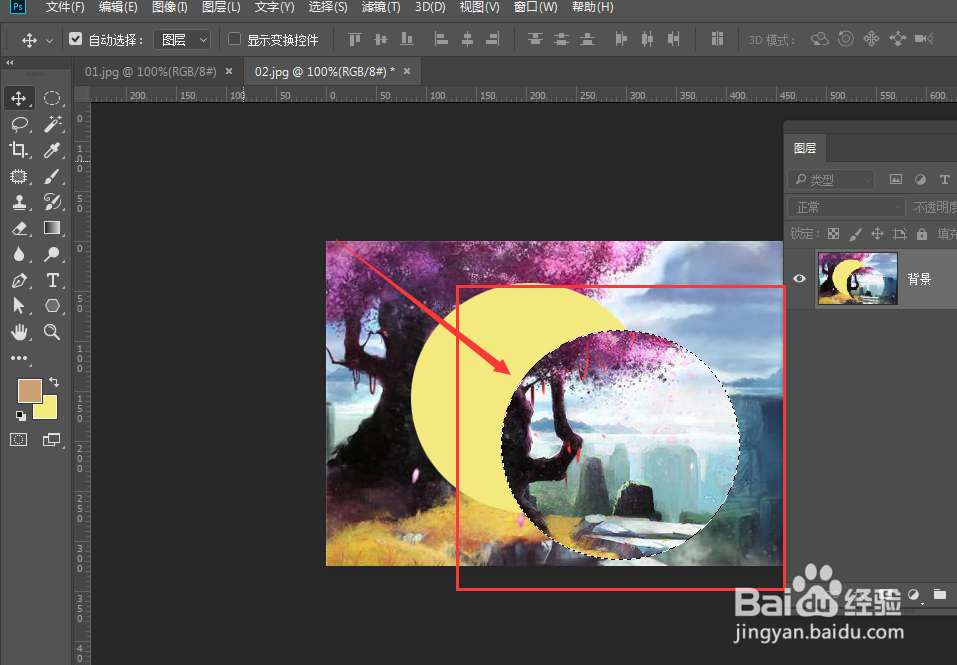Select the Polygon shape tool

52,306
